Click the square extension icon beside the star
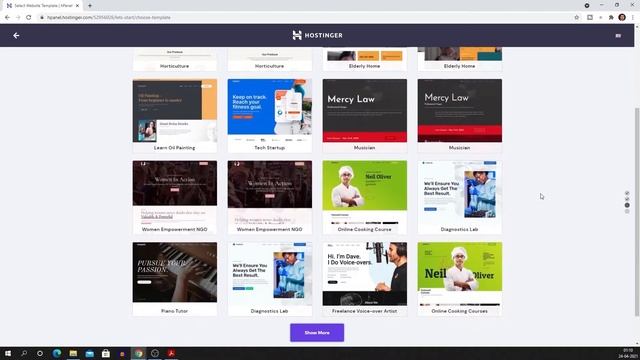This screenshot has height=360, width=640. point(590,18)
